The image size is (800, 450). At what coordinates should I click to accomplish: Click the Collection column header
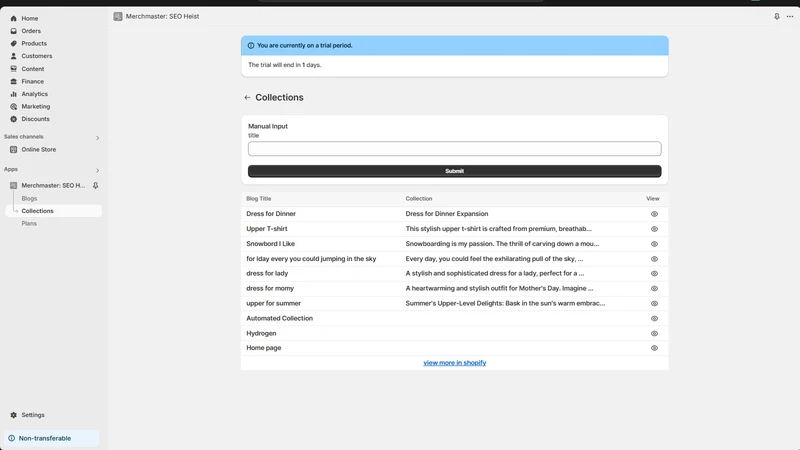pos(419,199)
